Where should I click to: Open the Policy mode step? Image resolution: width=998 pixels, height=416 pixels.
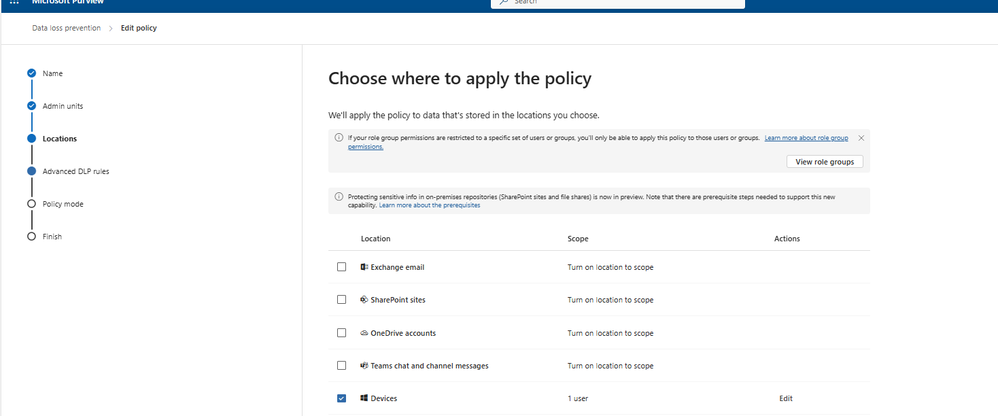(x=62, y=204)
